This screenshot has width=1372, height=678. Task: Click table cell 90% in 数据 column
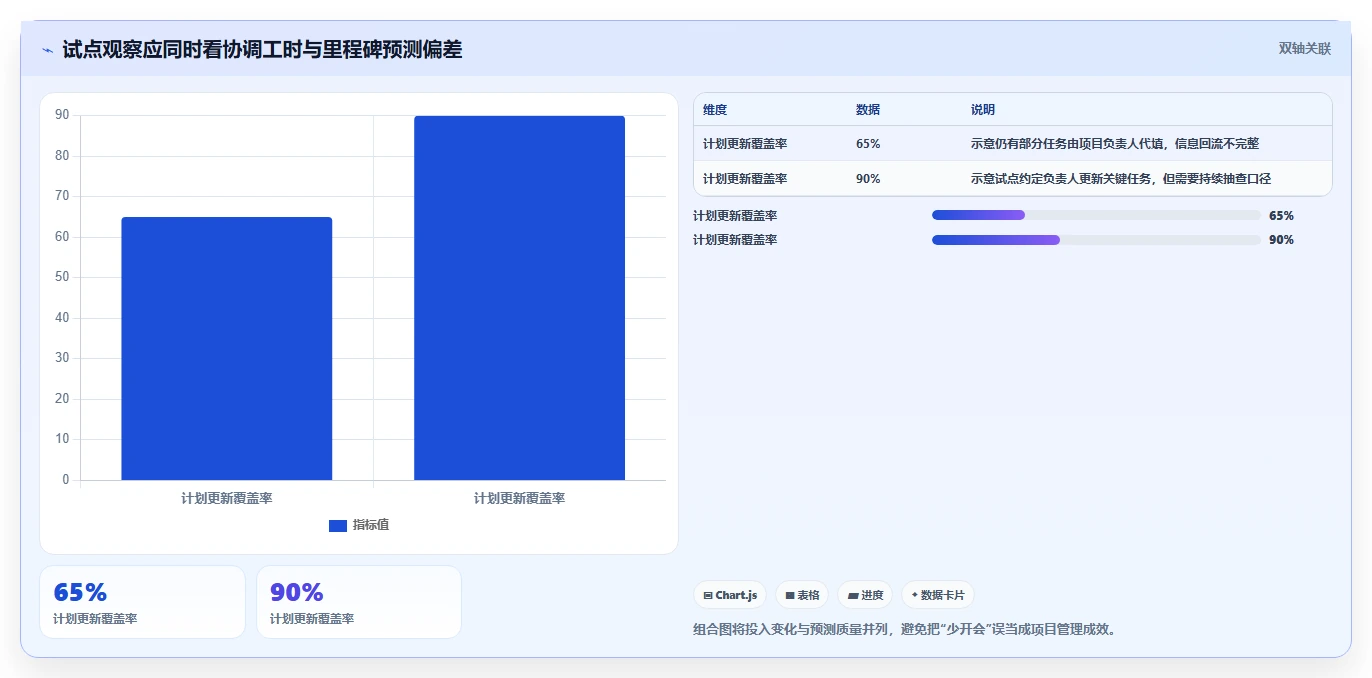coord(868,179)
